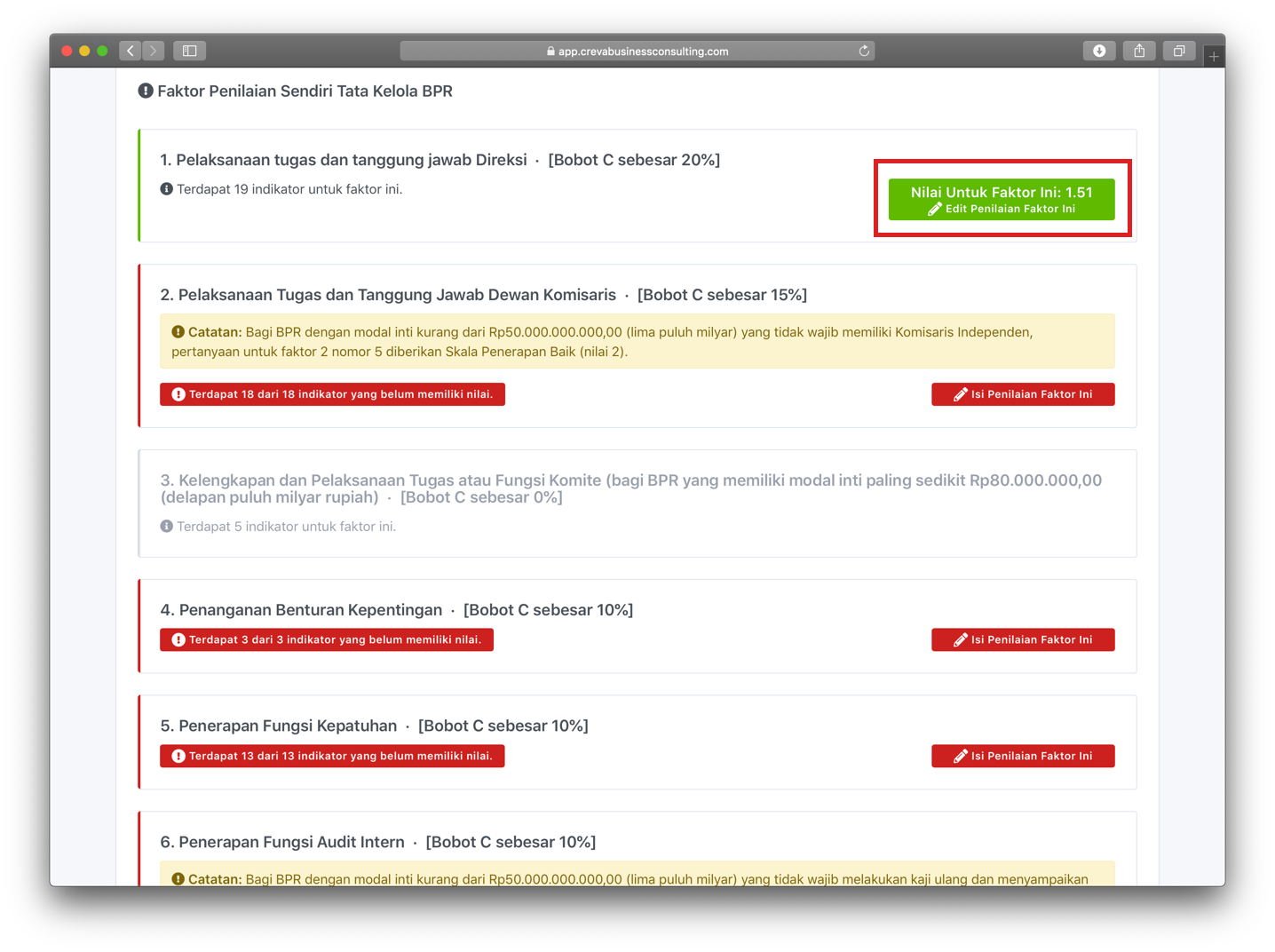Go back using Safari back arrow
This screenshot has width=1275, height=952.
coord(131,51)
